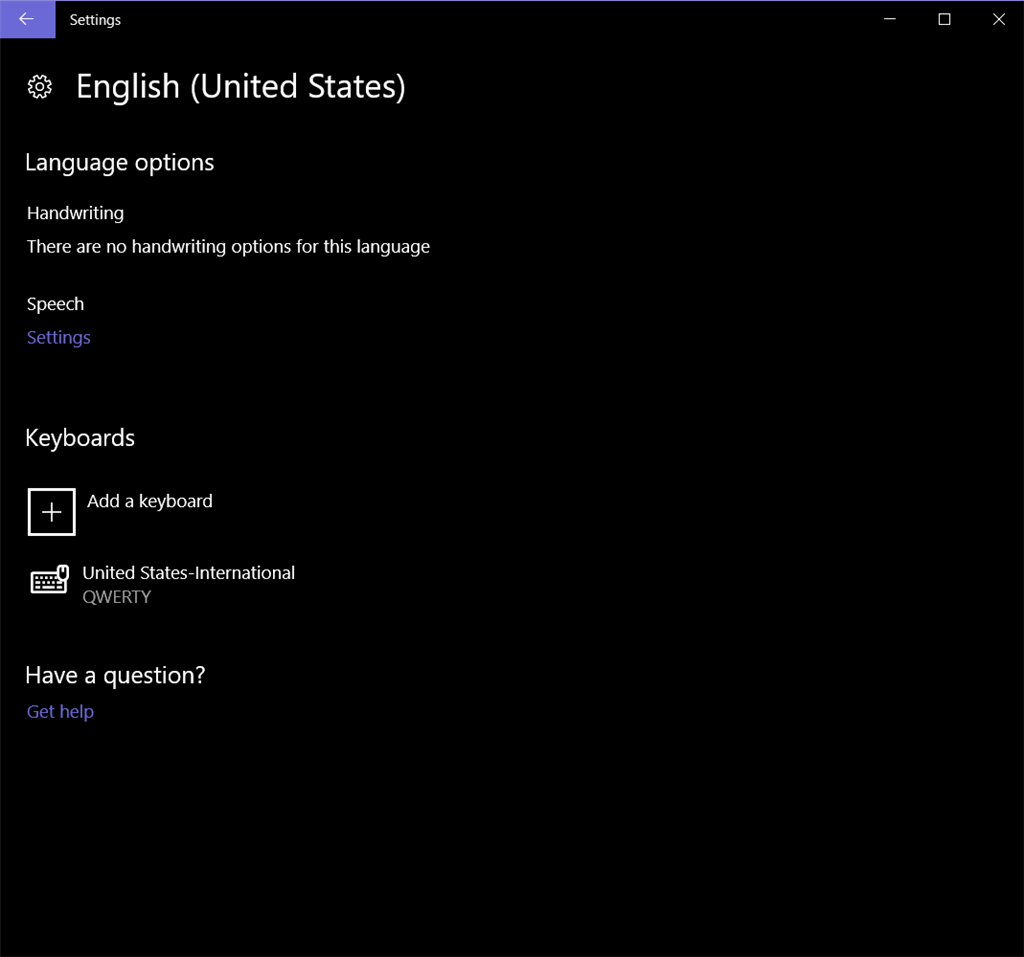Click the English (United States) page title

240,86
